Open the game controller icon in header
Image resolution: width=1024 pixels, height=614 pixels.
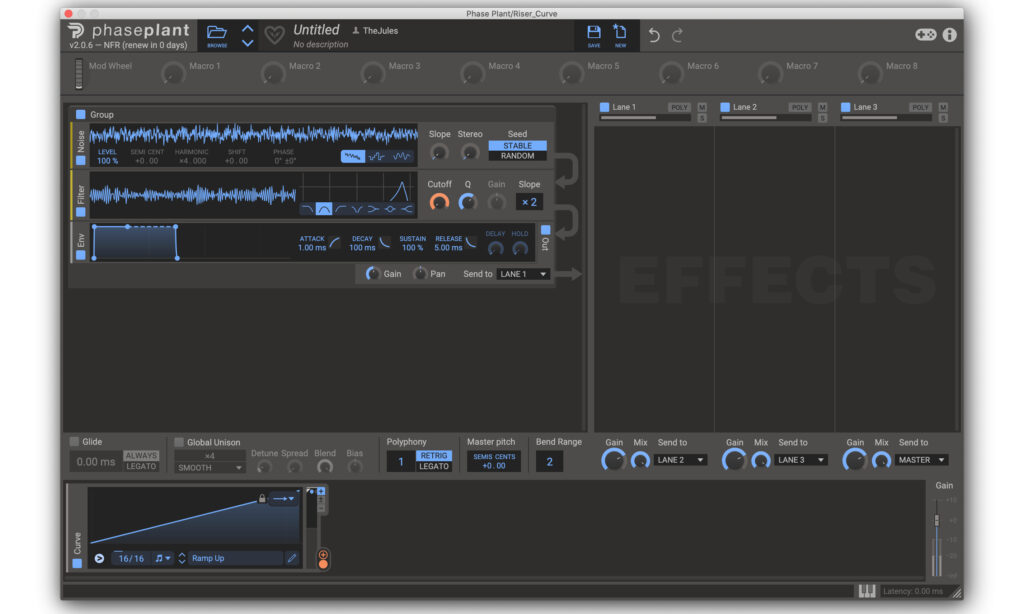coord(925,35)
